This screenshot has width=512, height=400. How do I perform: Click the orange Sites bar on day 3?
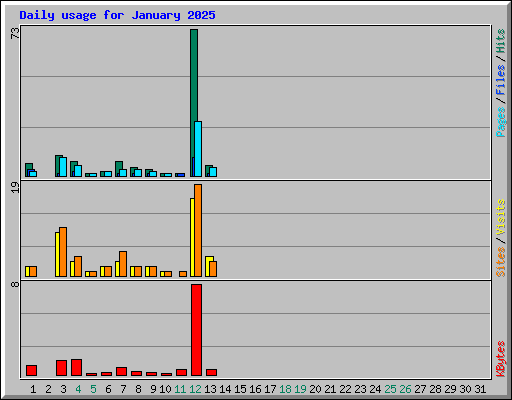[63, 252]
